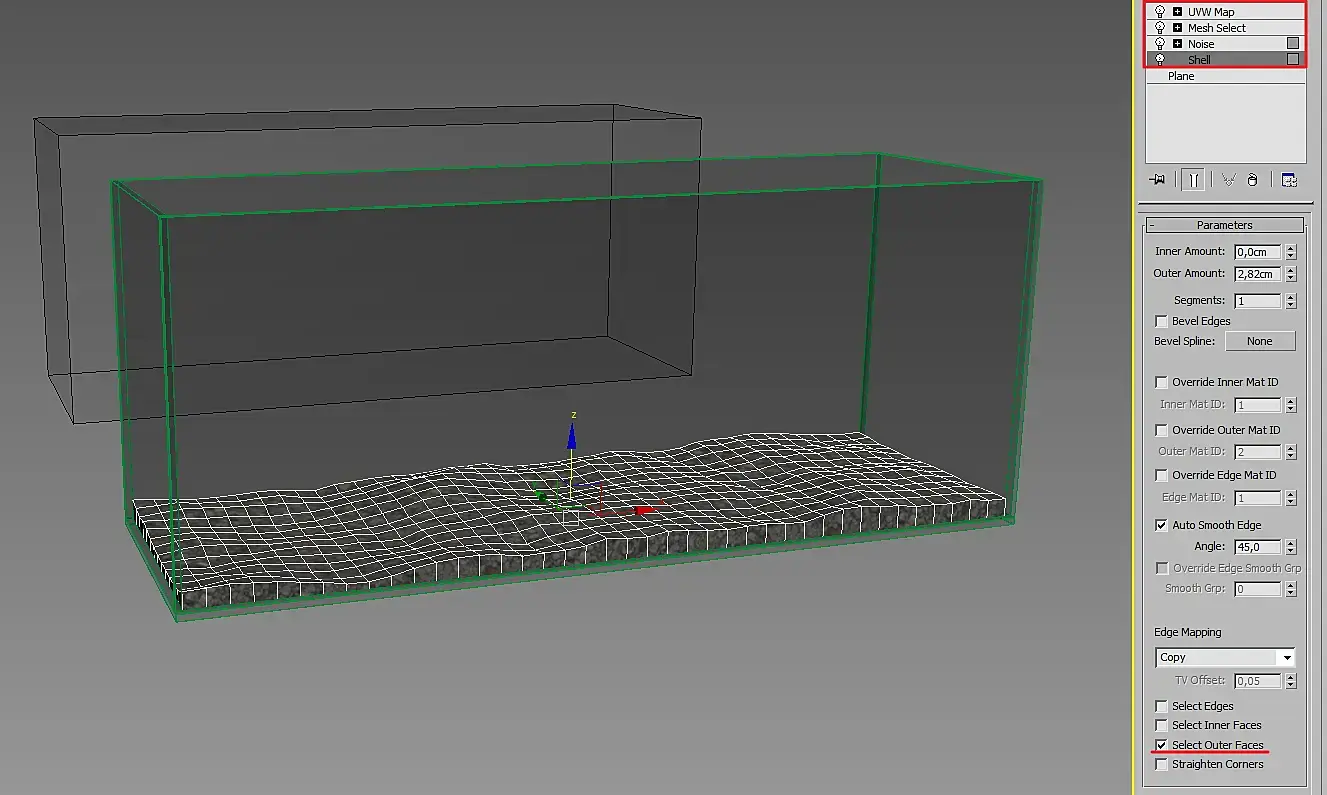Select the Mesh Select modifier in the stack
Viewport: 1327px width, 795px height.
[1225, 28]
